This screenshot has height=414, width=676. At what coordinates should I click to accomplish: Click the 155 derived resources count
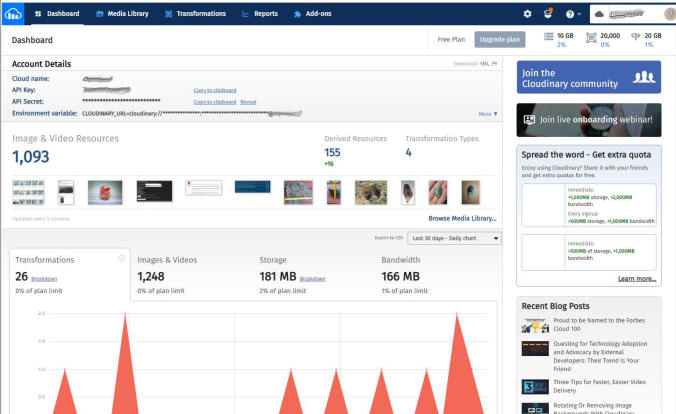(x=332, y=153)
